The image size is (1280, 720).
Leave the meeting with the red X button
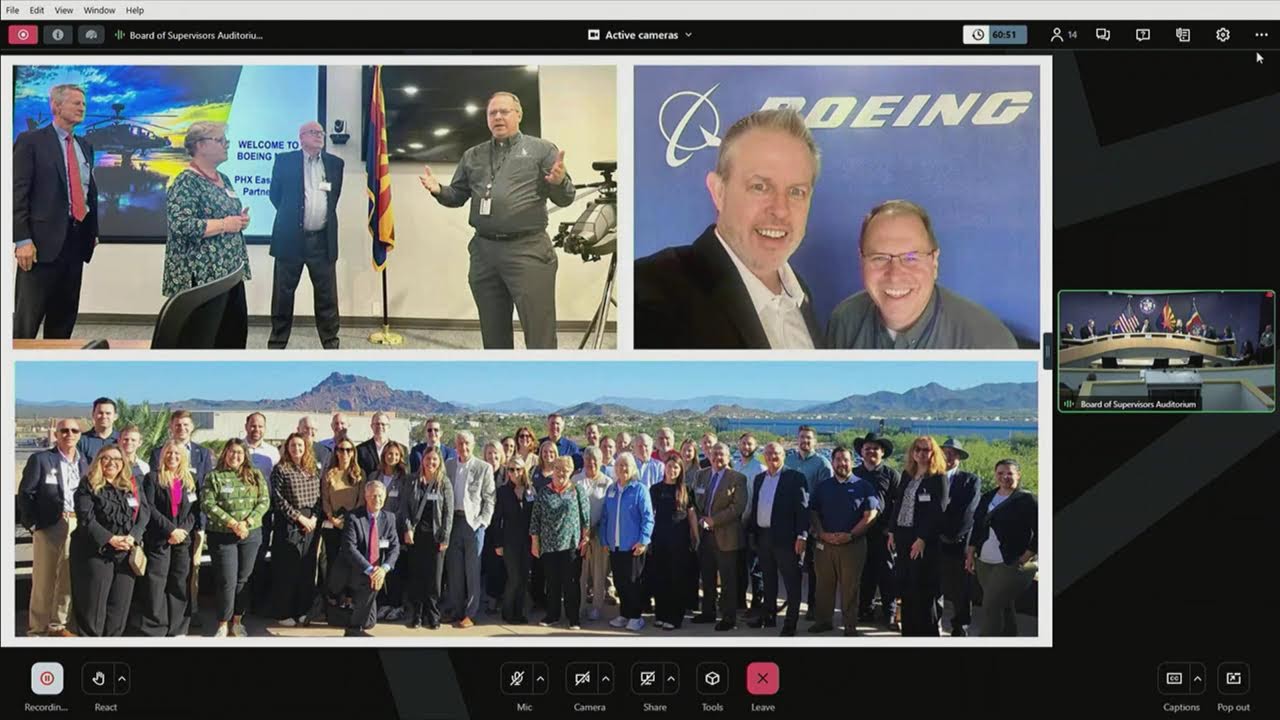[763, 678]
